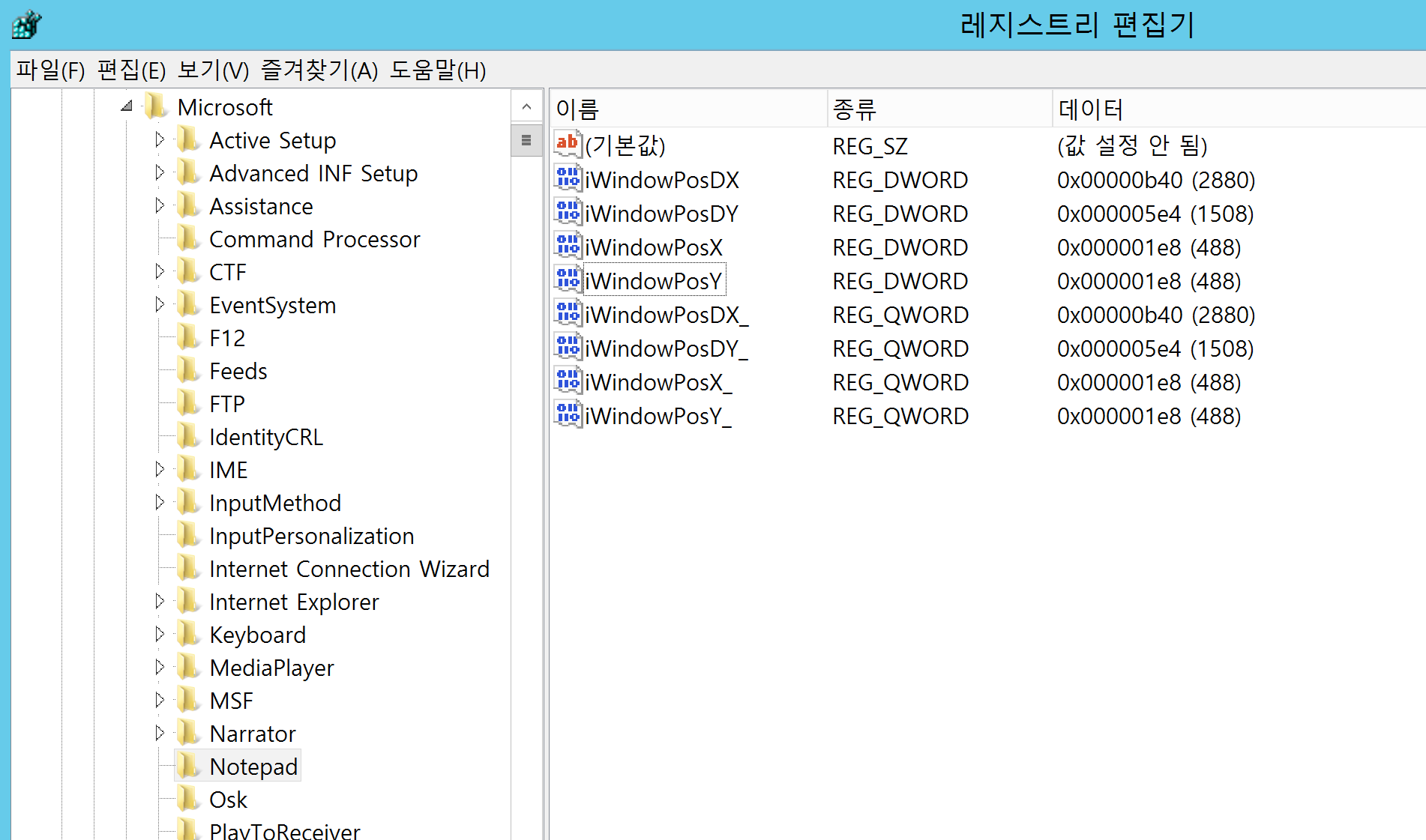Click the value icon for iWindowPosX
The height and width of the screenshot is (840, 1426).
coord(568,247)
